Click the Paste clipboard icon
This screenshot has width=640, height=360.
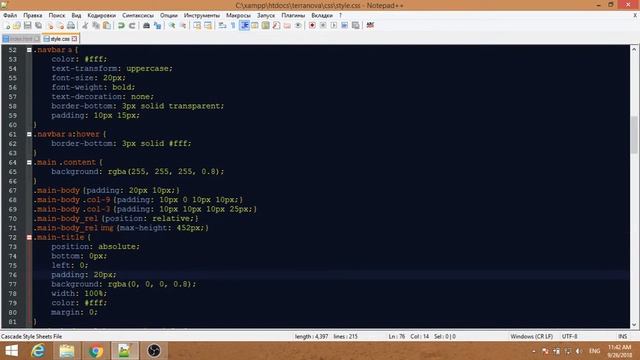click(x=107, y=26)
